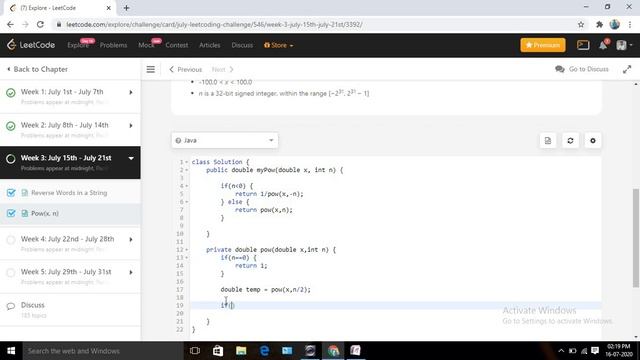This screenshot has height=360, width=640.
Task: Open the Store dropdown menu
Action: pos(278,45)
